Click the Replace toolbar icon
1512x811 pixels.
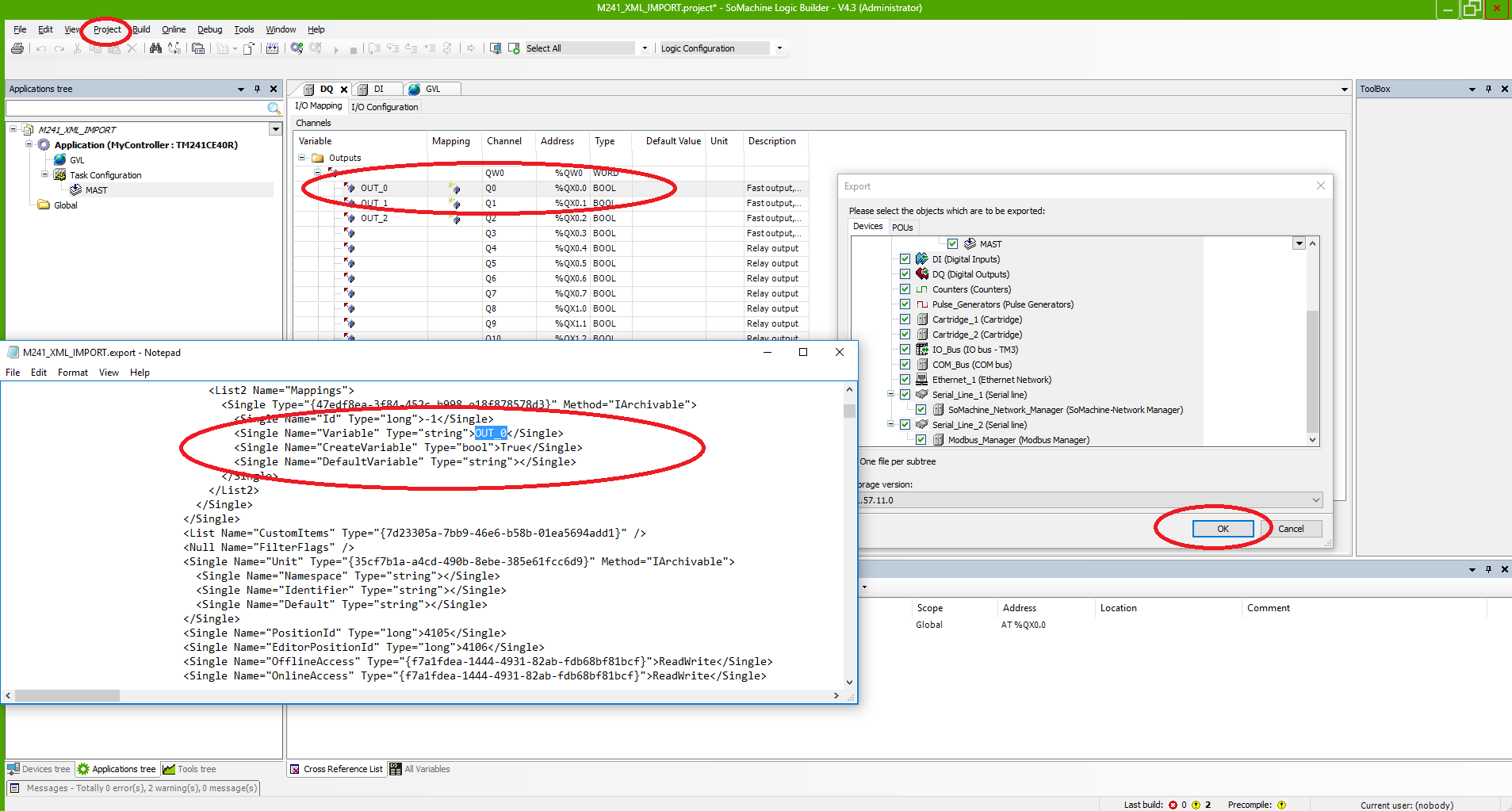(174, 48)
